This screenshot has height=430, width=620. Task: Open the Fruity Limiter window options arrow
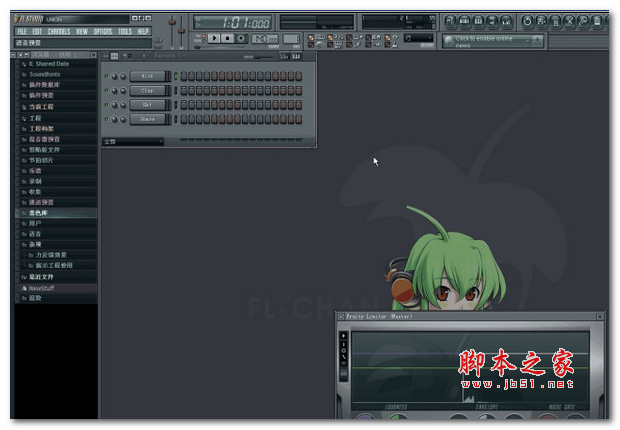pos(341,316)
